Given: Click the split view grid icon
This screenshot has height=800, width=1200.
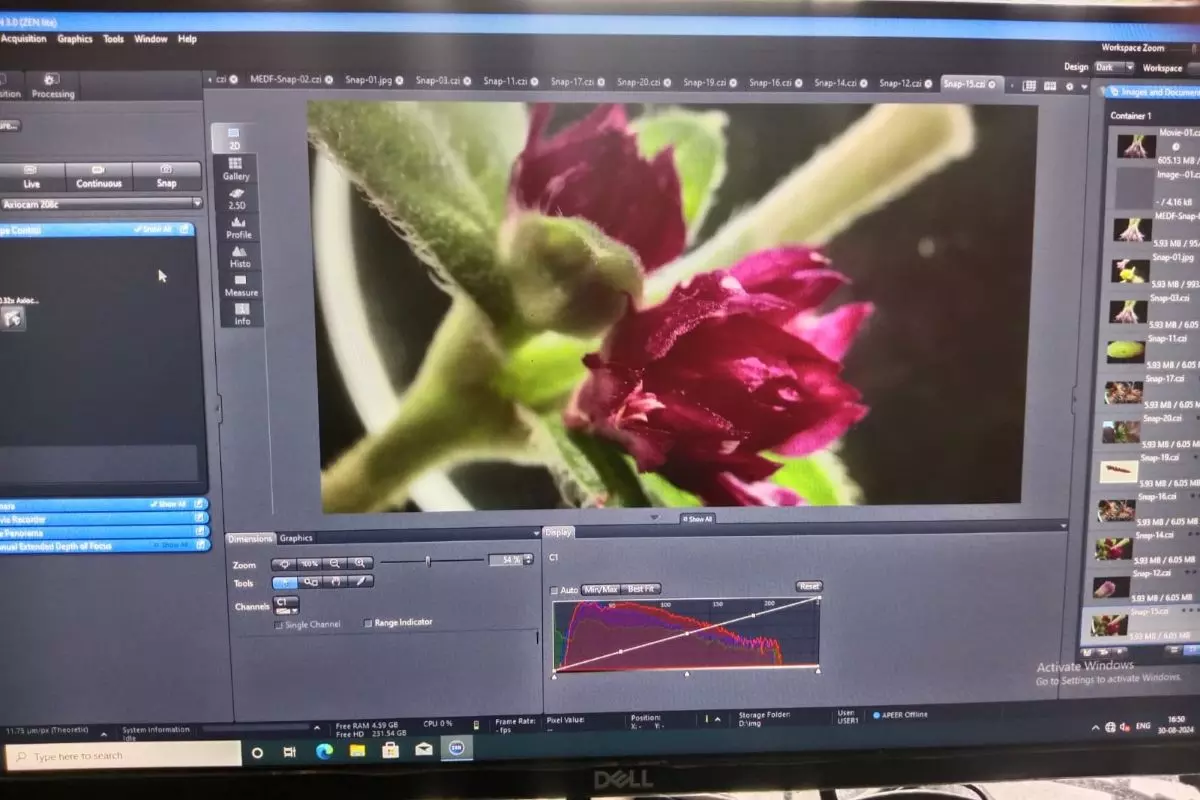Looking at the screenshot, I should (x=1029, y=86).
